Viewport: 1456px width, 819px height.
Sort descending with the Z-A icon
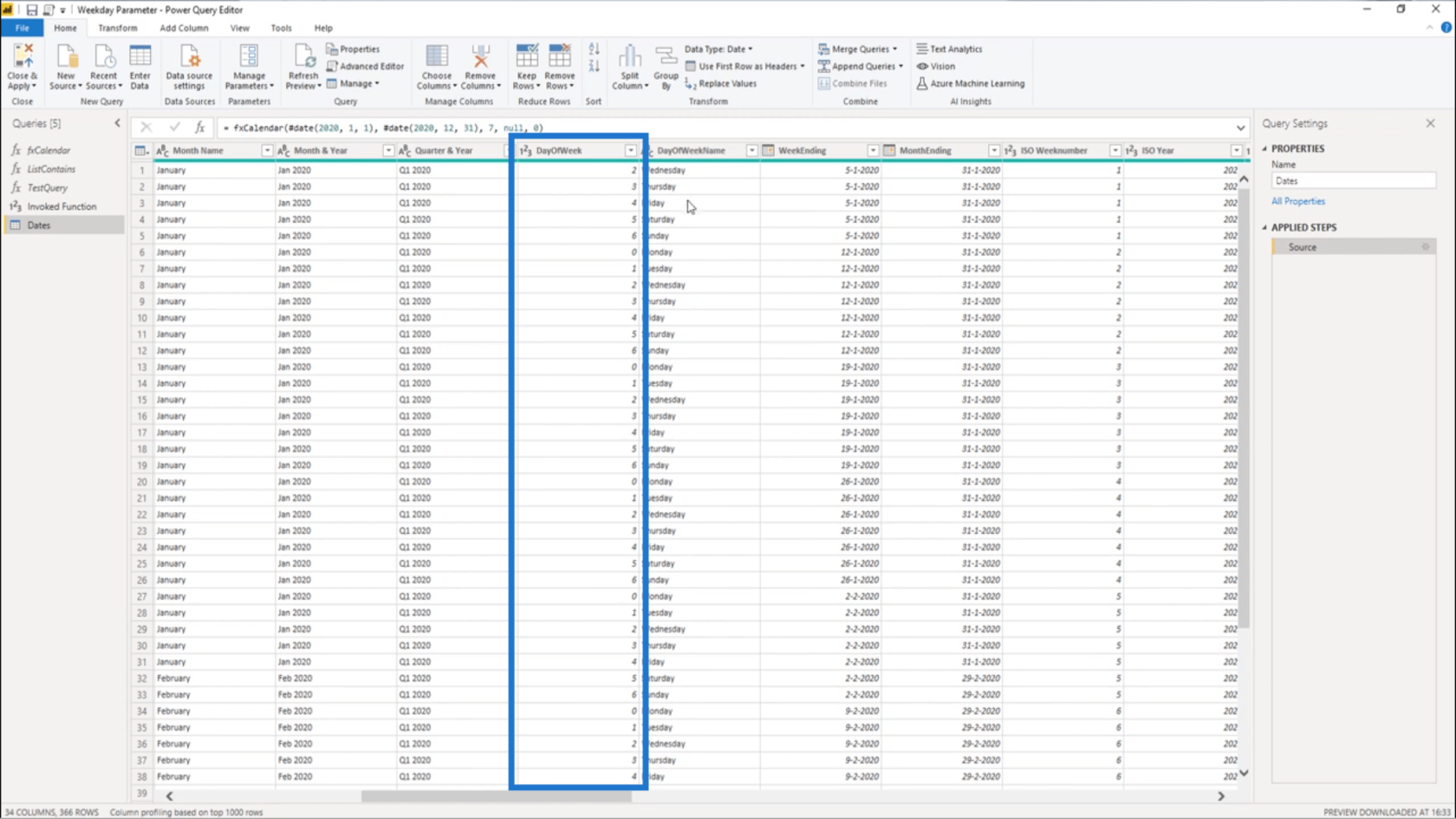coord(594,67)
